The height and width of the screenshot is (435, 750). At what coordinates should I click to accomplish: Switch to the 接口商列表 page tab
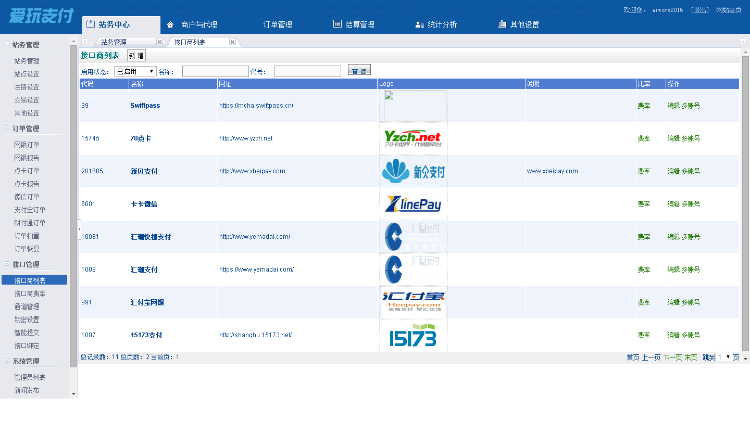(189, 42)
